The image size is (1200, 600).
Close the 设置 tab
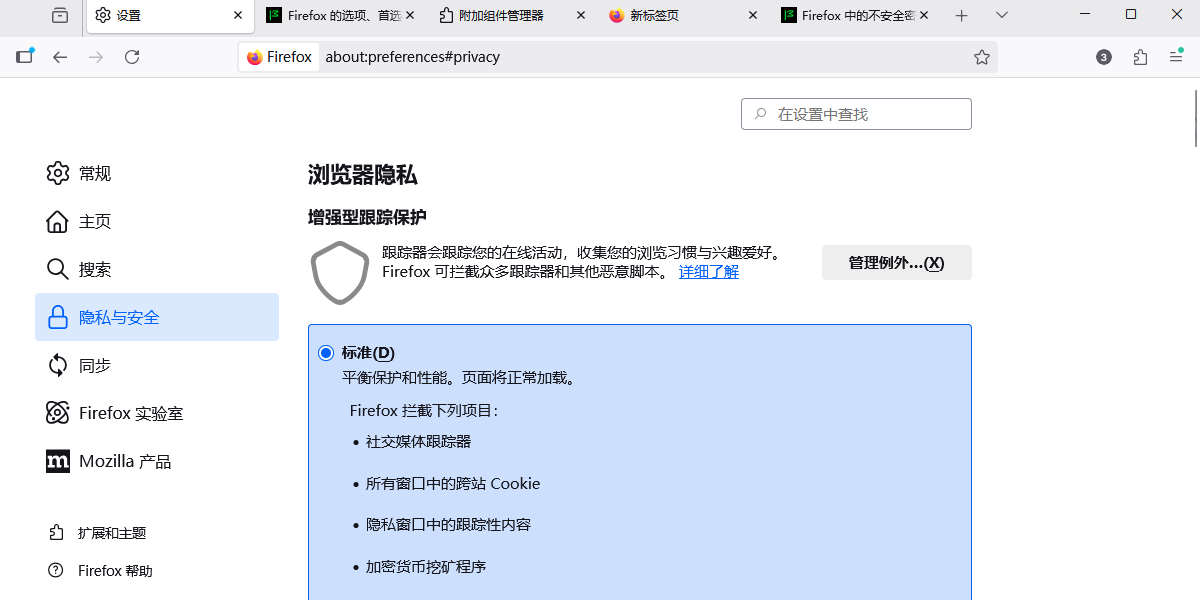point(238,15)
